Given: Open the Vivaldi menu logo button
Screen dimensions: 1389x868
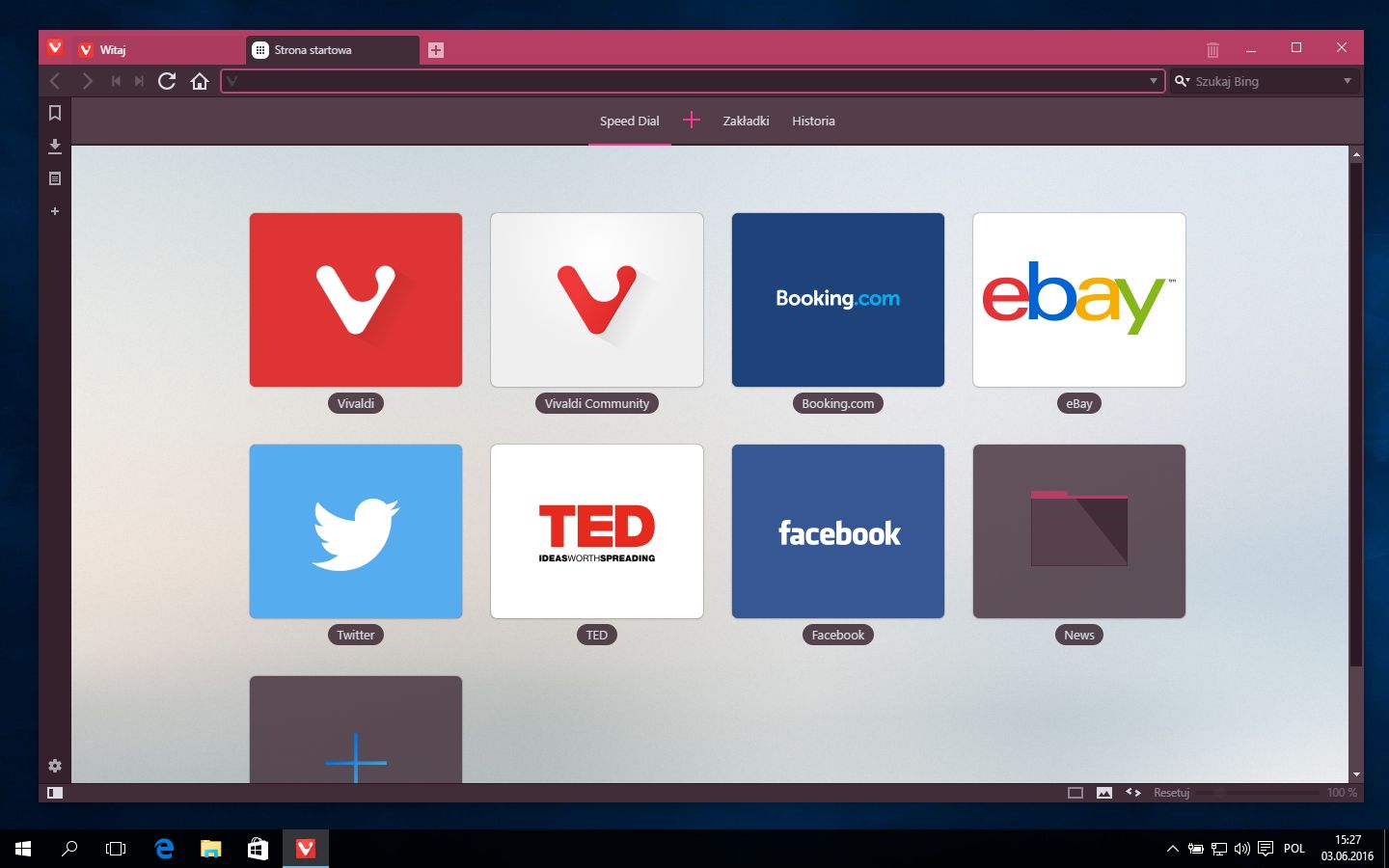Looking at the screenshot, I should pos(55,47).
